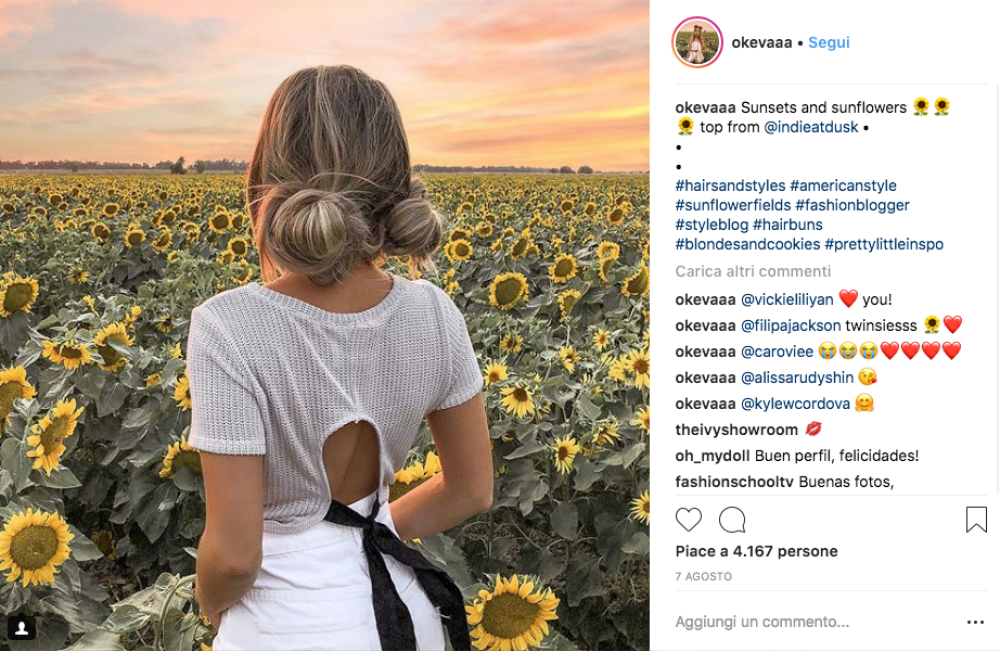The height and width of the screenshot is (651, 1000).
Task: Save post with bookmark icon
Action: 976,520
